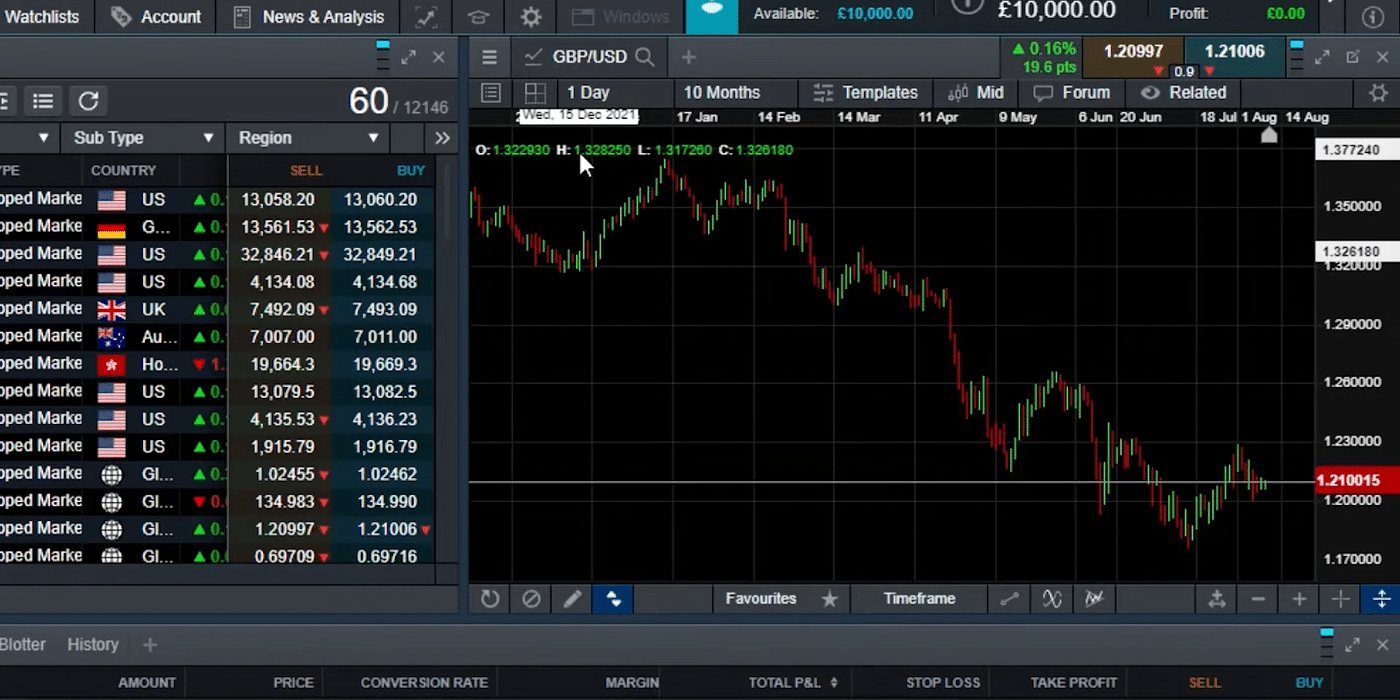The image size is (1400, 700).
Task: Toggle the highlighted blue up-down arrows button
Action: [613, 599]
